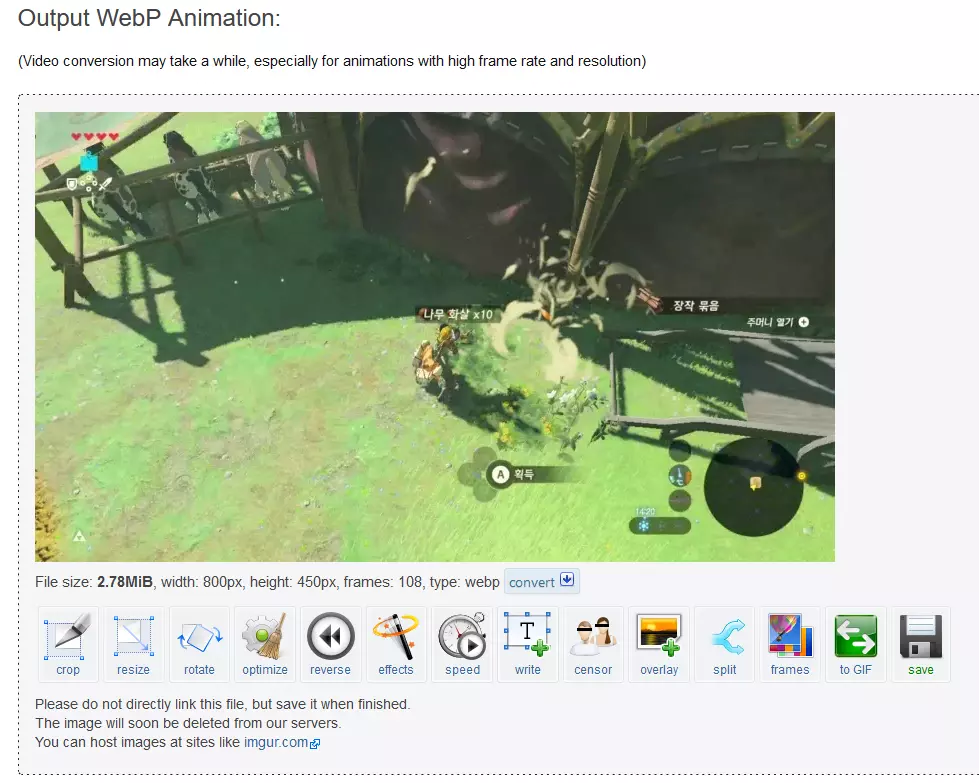Click the file size value 2.78MiB
Image resolution: width=979 pixels, height=783 pixels.
pos(125,582)
